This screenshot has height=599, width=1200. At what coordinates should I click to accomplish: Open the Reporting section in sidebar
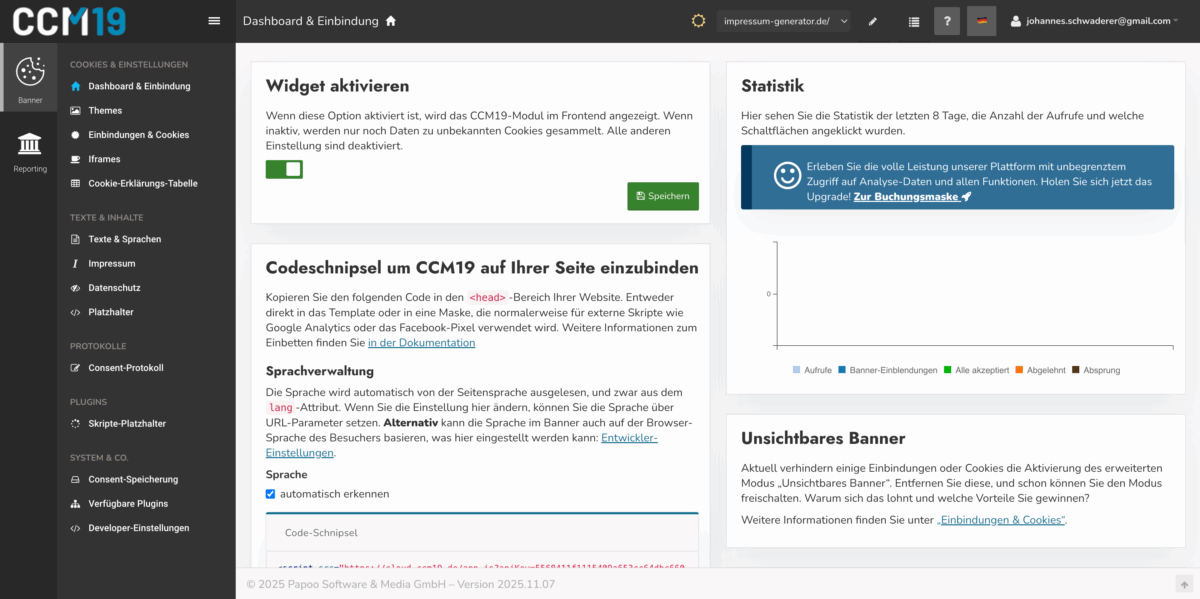29,152
